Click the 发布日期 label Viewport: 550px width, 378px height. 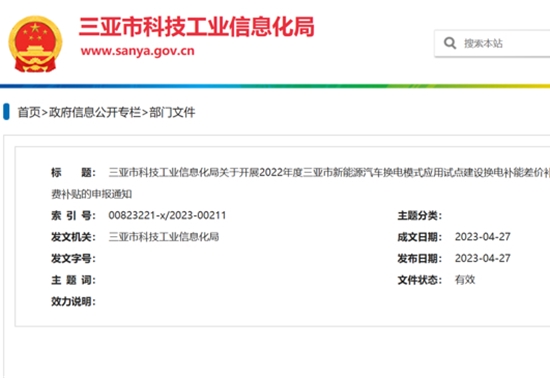(420, 258)
